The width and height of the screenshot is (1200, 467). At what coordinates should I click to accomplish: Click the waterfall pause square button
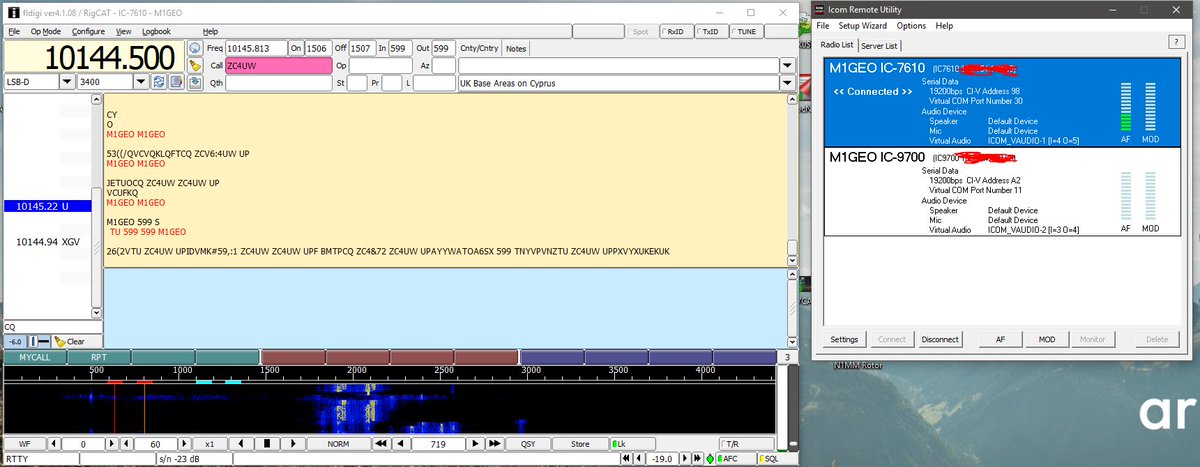click(267, 443)
